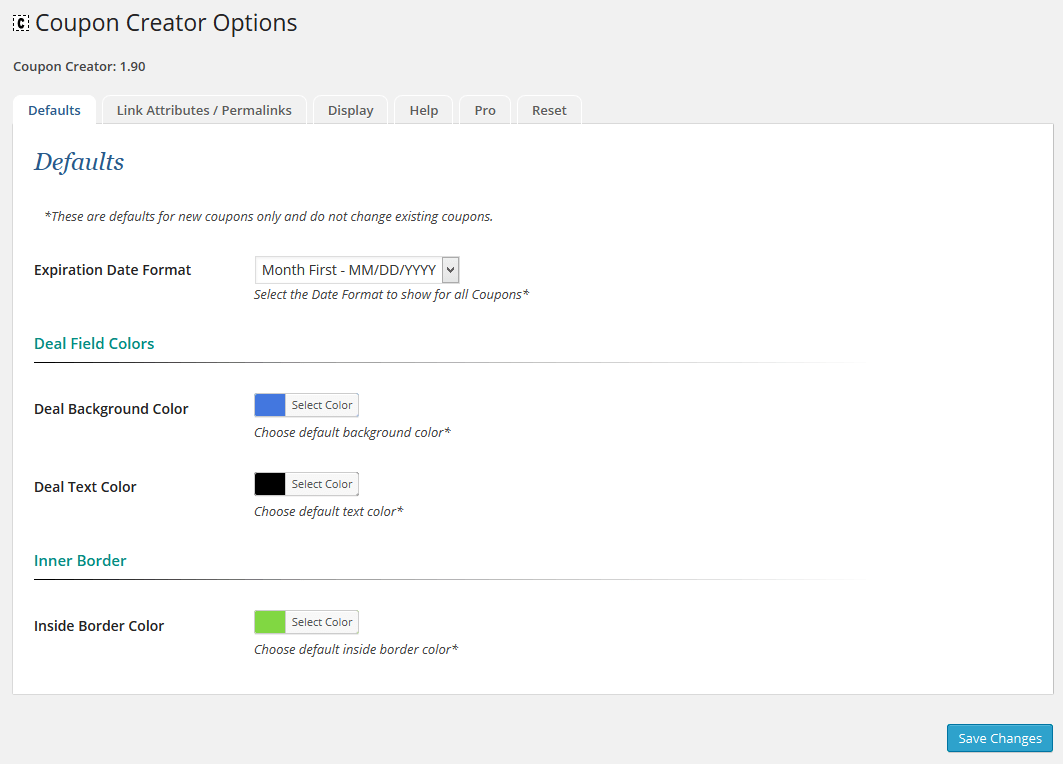1063x764 pixels.
Task: Open the Pro tab
Action: tap(484, 110)
